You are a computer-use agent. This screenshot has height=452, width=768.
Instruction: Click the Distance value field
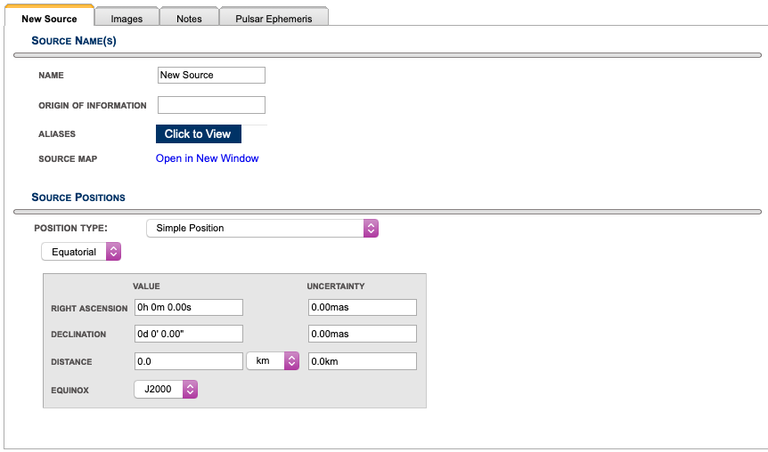188,361
